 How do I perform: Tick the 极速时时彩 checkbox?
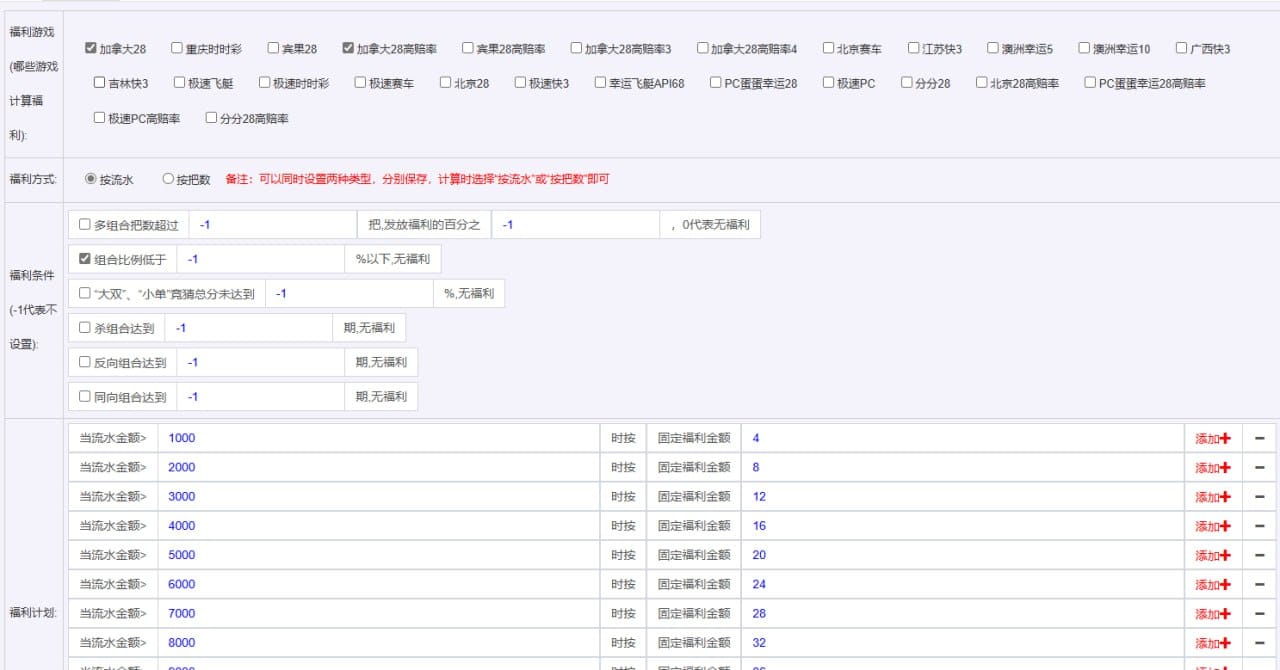pyautogui.click(x=264, y=83)
